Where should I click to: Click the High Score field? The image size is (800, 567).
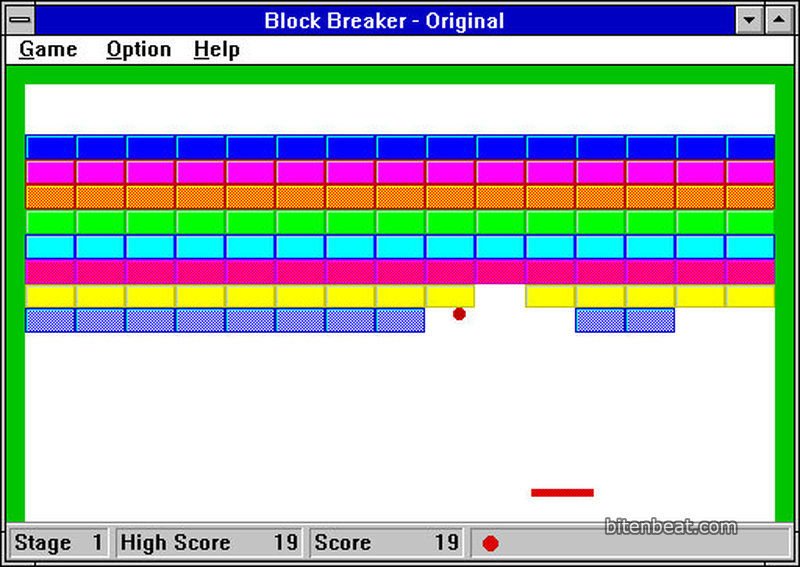click(208, 543)
